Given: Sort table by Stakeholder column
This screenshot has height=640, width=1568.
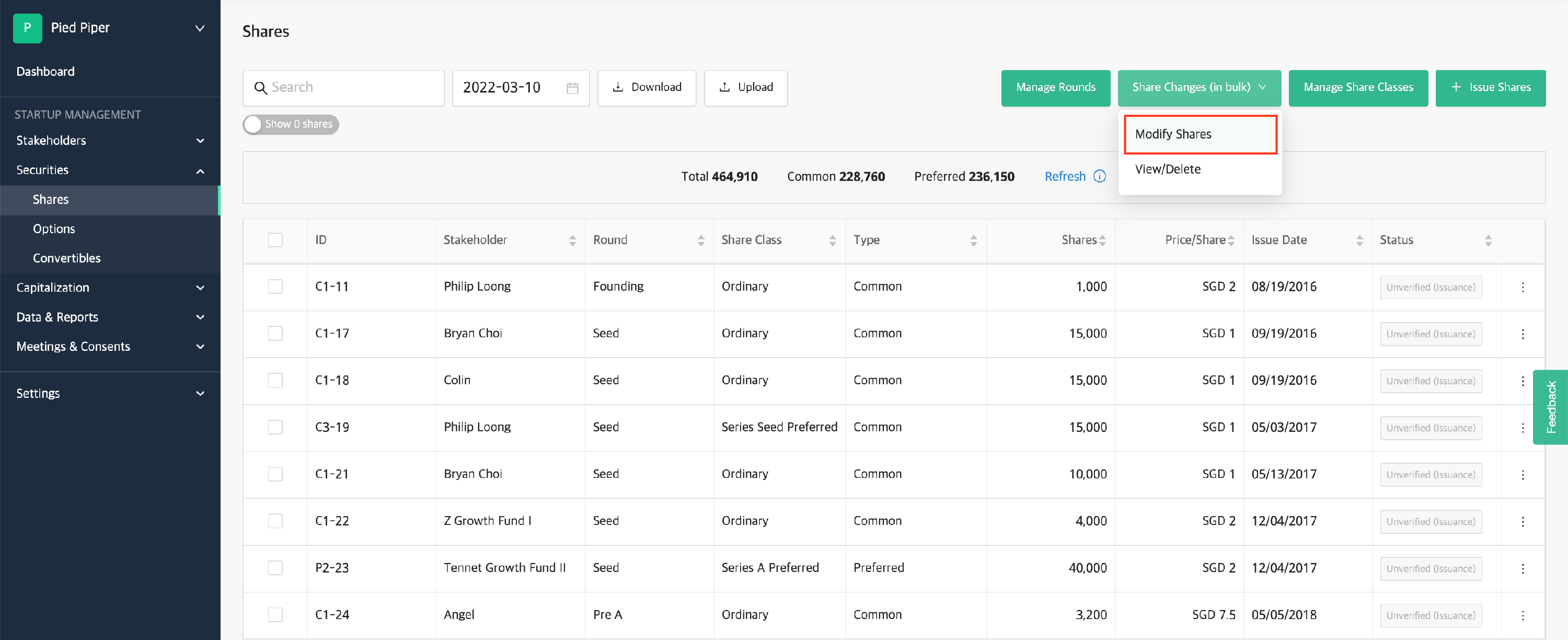Looking at the screenshot, I should click(572, 241).
